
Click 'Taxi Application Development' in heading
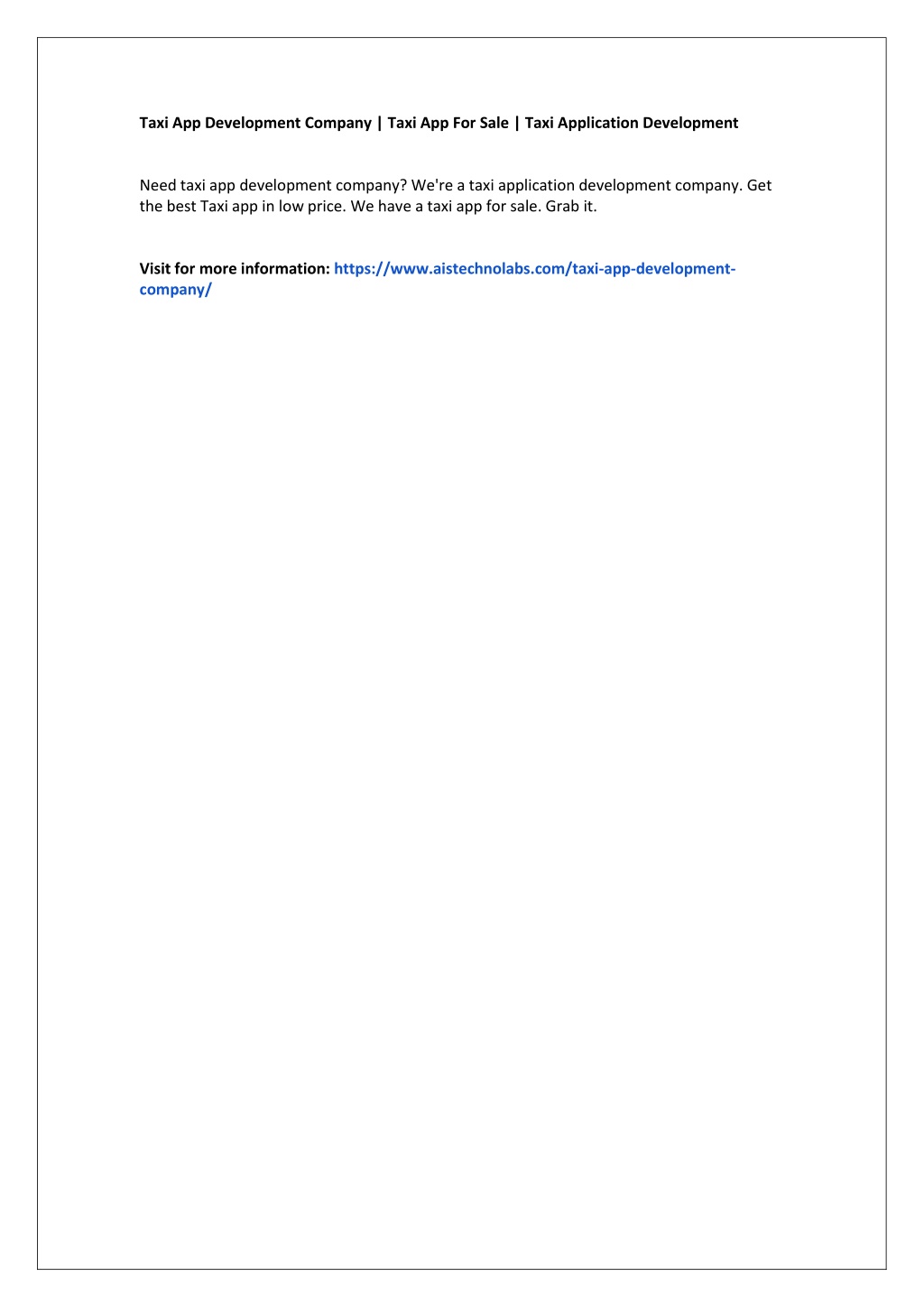pyautogui.click(x=632, y=123)
